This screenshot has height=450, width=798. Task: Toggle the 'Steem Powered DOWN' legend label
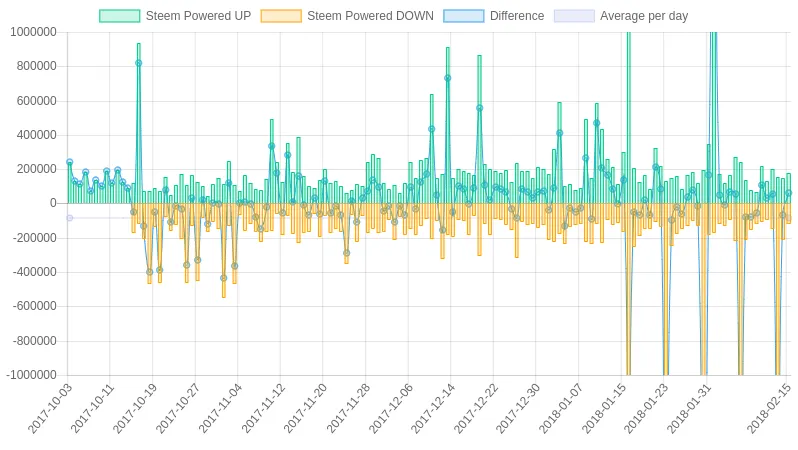(370, 16)
